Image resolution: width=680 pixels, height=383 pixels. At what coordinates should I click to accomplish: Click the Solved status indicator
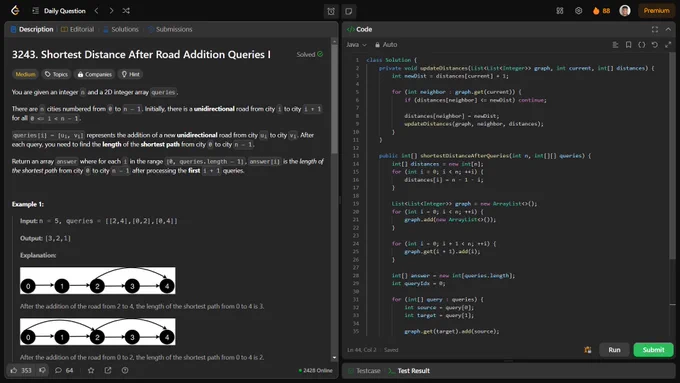coord(310,54)
